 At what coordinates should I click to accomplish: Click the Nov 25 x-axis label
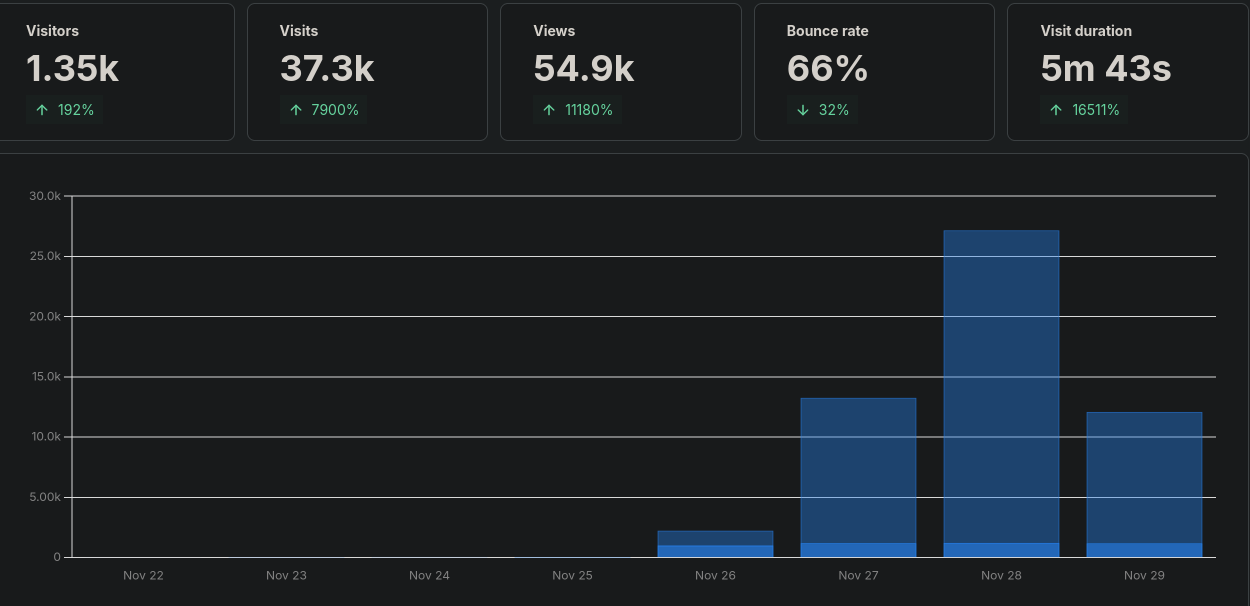pos(572,575)
